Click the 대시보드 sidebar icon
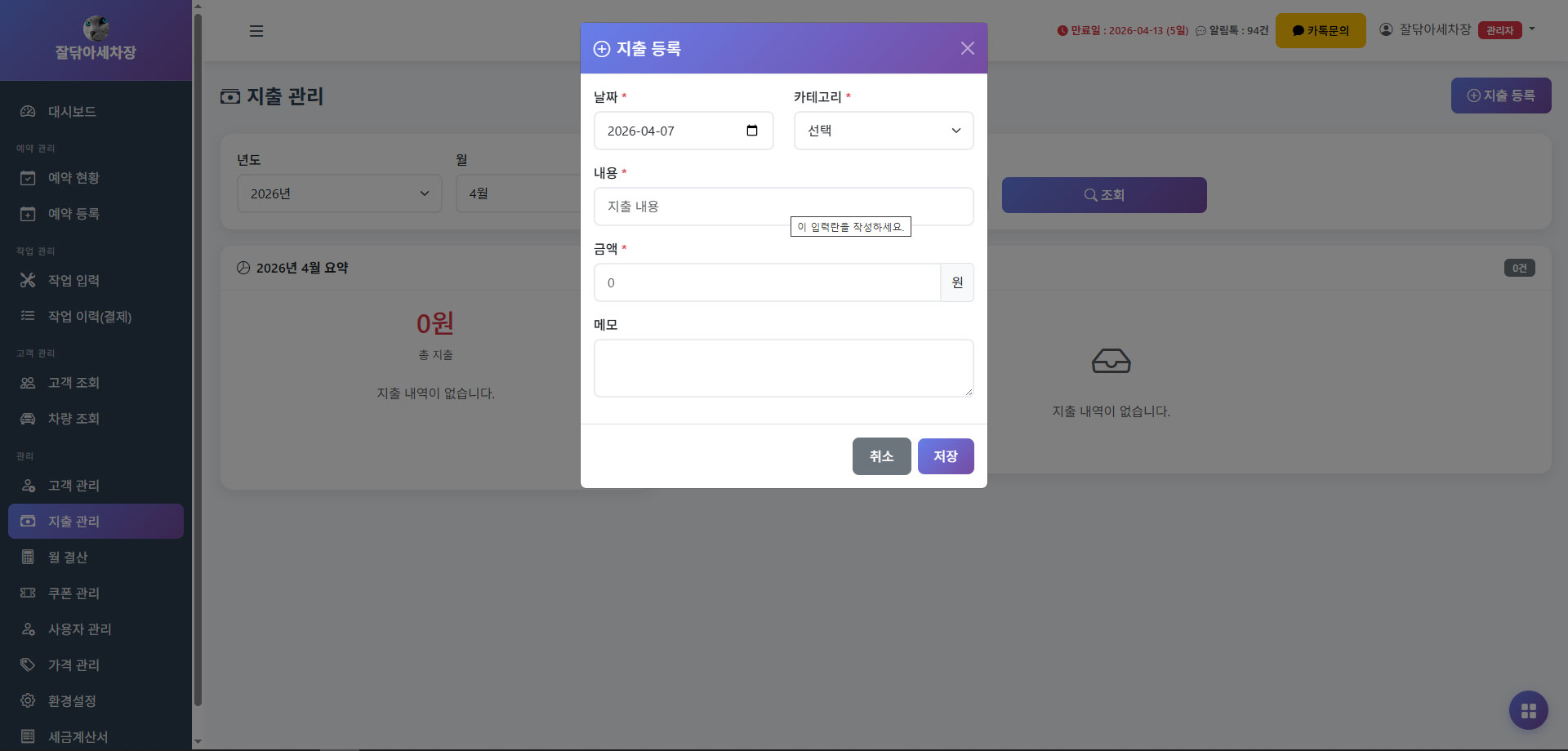 (x=28, y=112)
